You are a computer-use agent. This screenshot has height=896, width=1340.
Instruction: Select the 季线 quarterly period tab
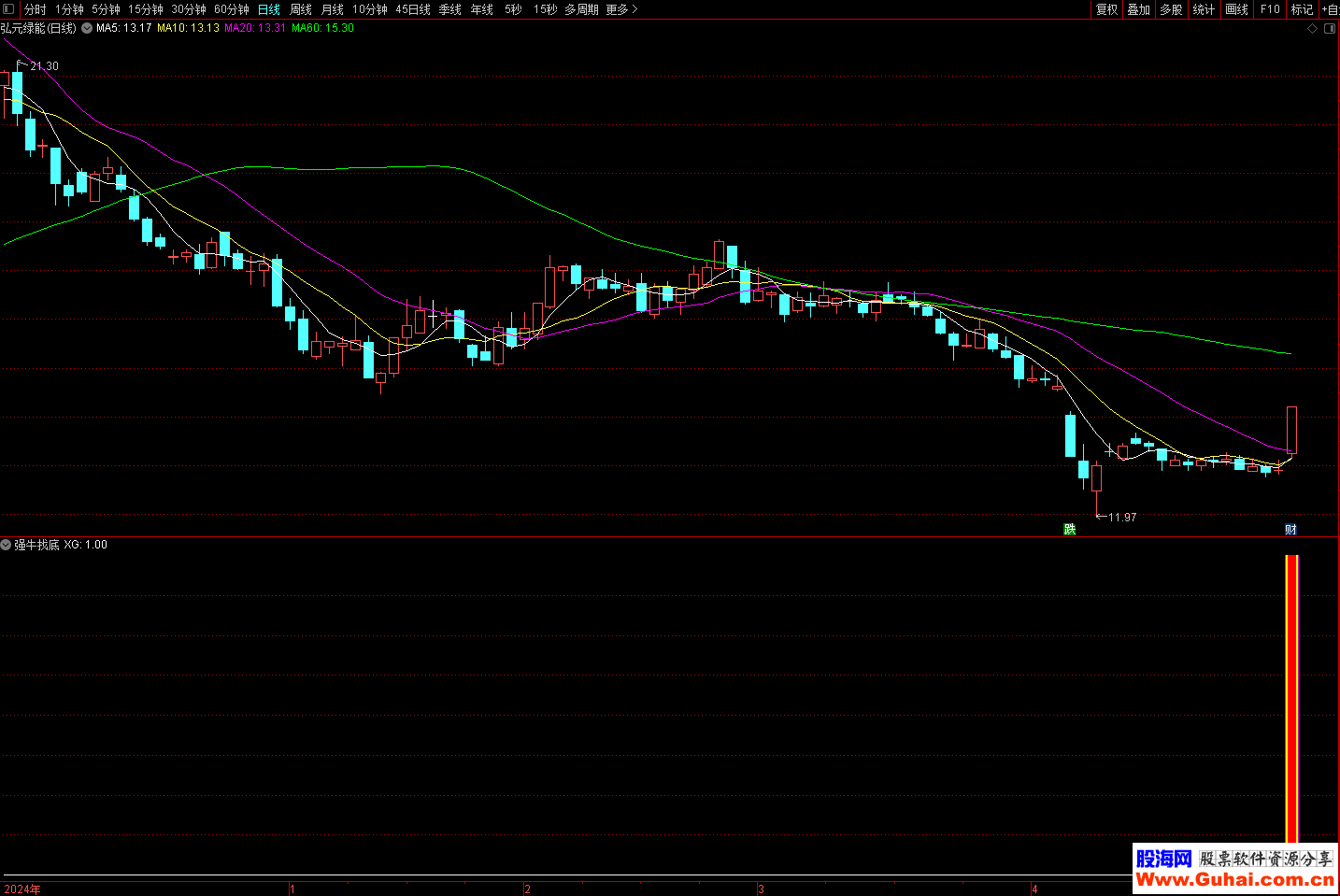click(x=450, y=9)
